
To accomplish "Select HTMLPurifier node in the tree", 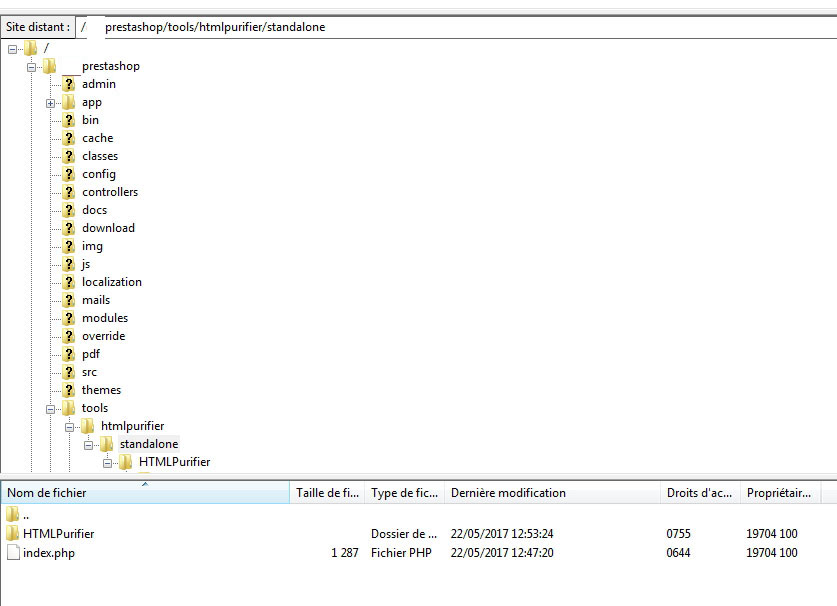I will click(x=175, y=462).
